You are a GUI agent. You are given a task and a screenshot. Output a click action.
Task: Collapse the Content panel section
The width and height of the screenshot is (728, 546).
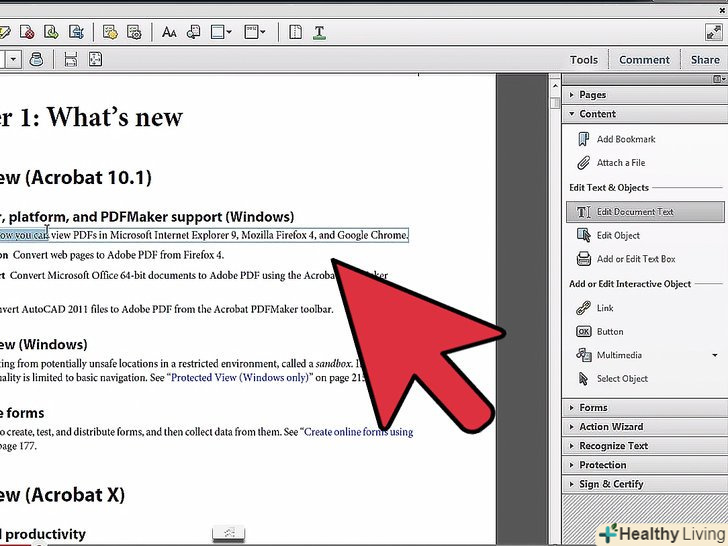click(644, 114)
